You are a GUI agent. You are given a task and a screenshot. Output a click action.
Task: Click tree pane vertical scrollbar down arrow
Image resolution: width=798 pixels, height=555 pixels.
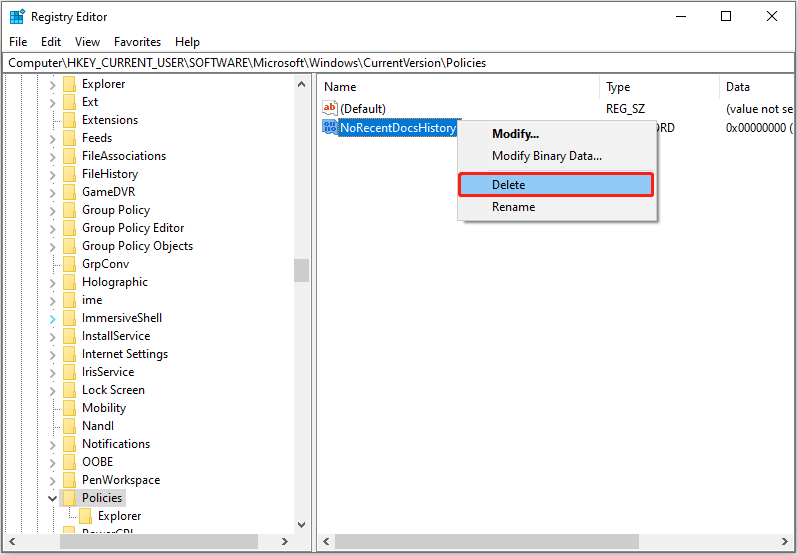coord(301,525)
